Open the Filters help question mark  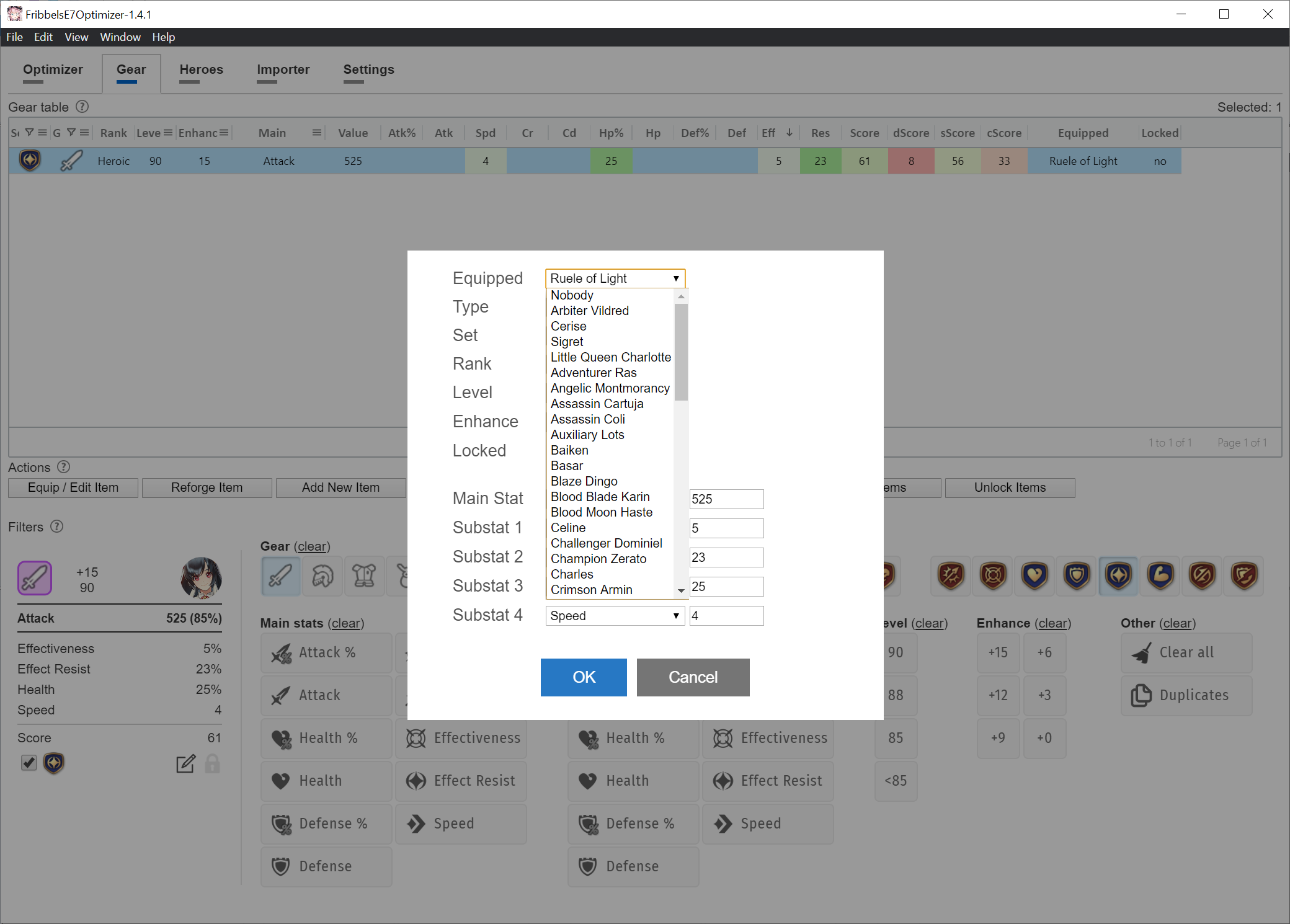click(56, 526)
